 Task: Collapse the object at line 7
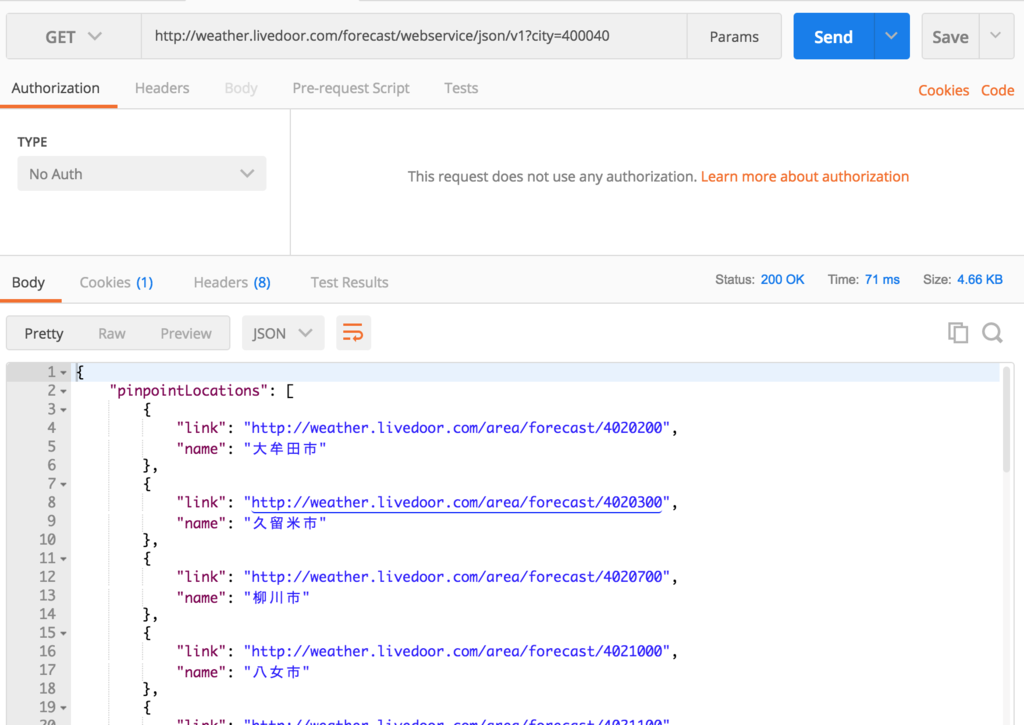point(63,485)
